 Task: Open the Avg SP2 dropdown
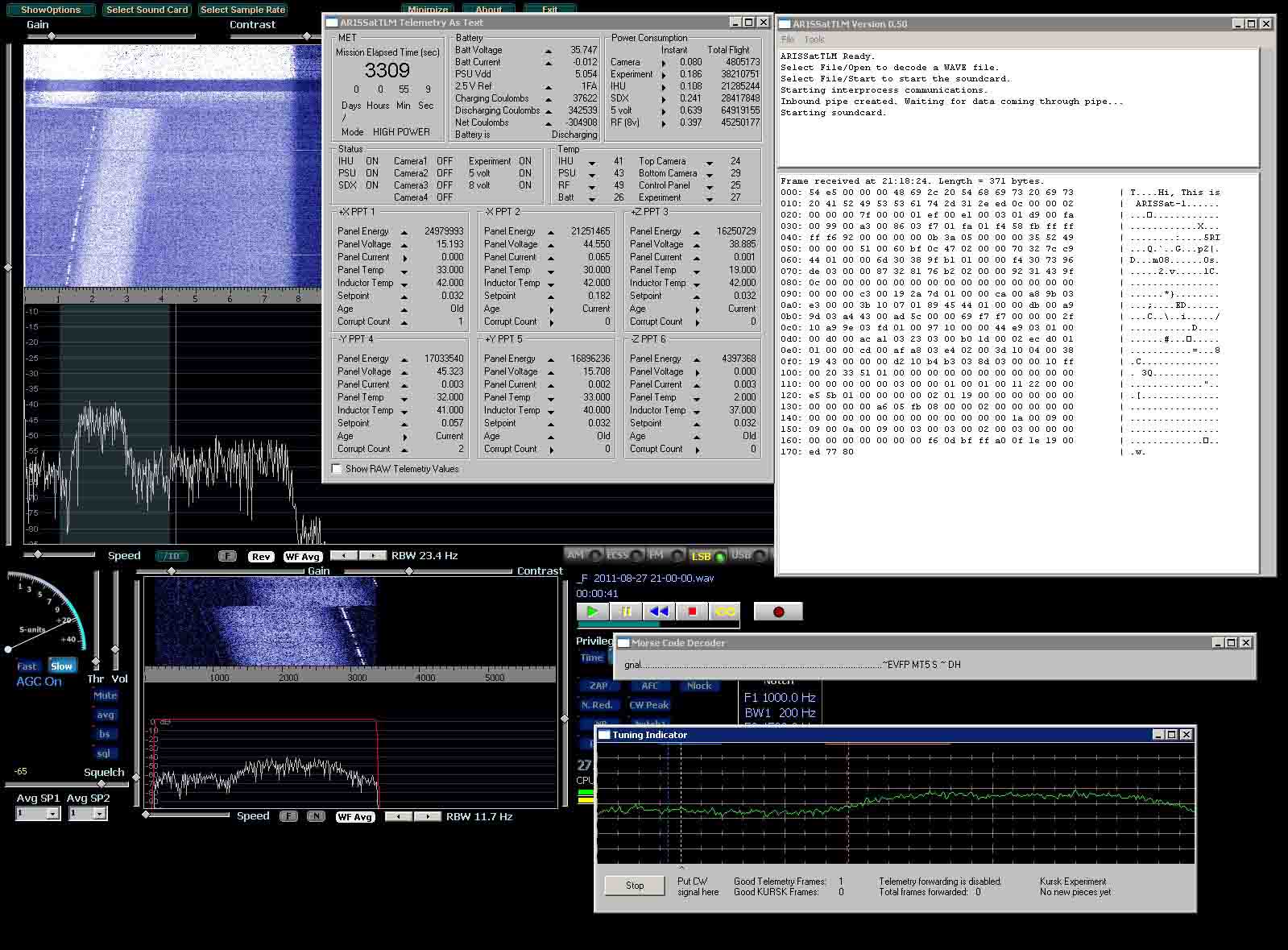point(88,814)
